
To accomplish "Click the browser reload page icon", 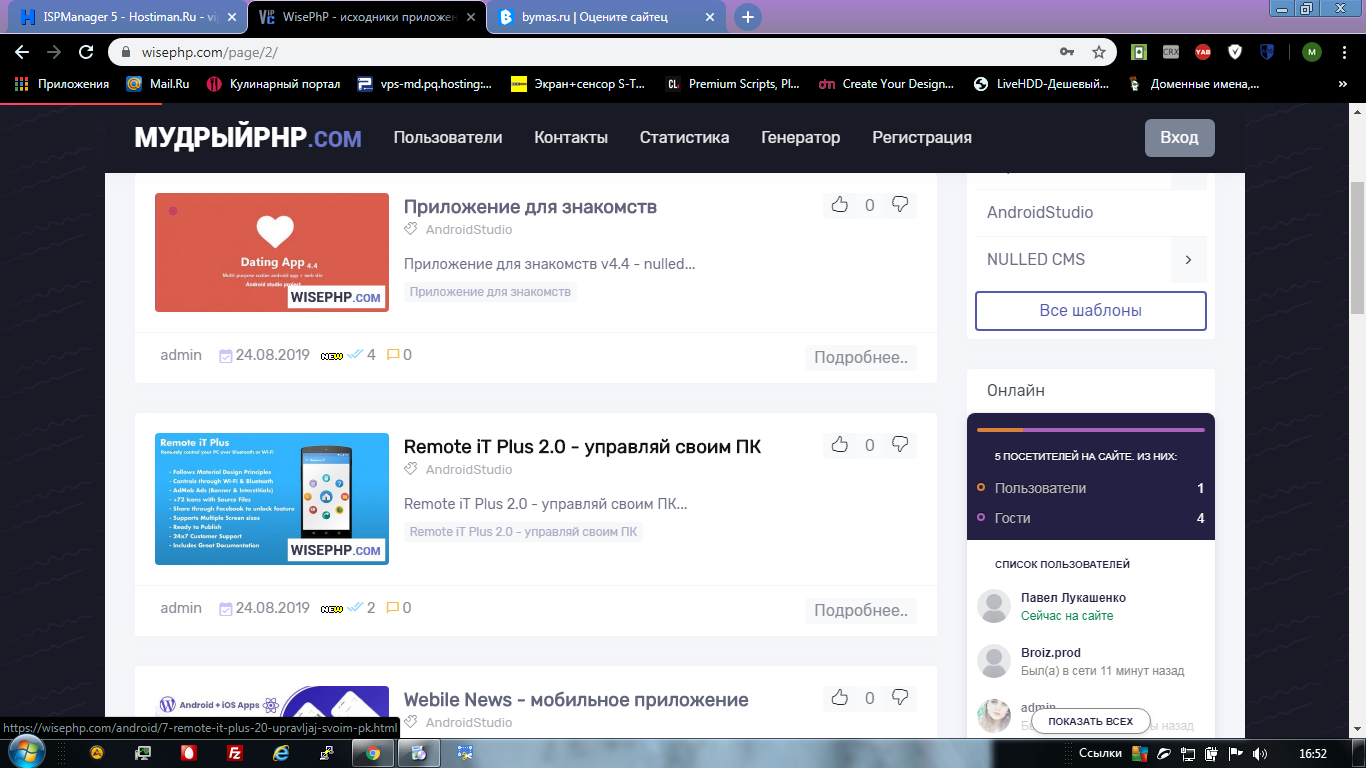I will [86, 52].
